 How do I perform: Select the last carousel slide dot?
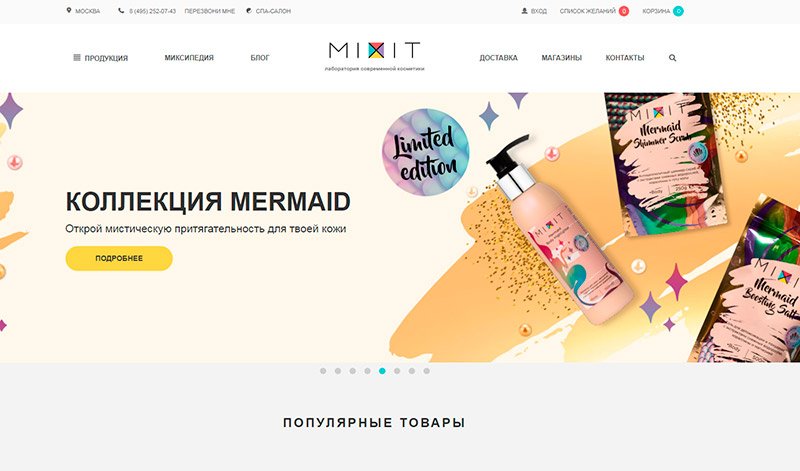(x=427, y=371)
